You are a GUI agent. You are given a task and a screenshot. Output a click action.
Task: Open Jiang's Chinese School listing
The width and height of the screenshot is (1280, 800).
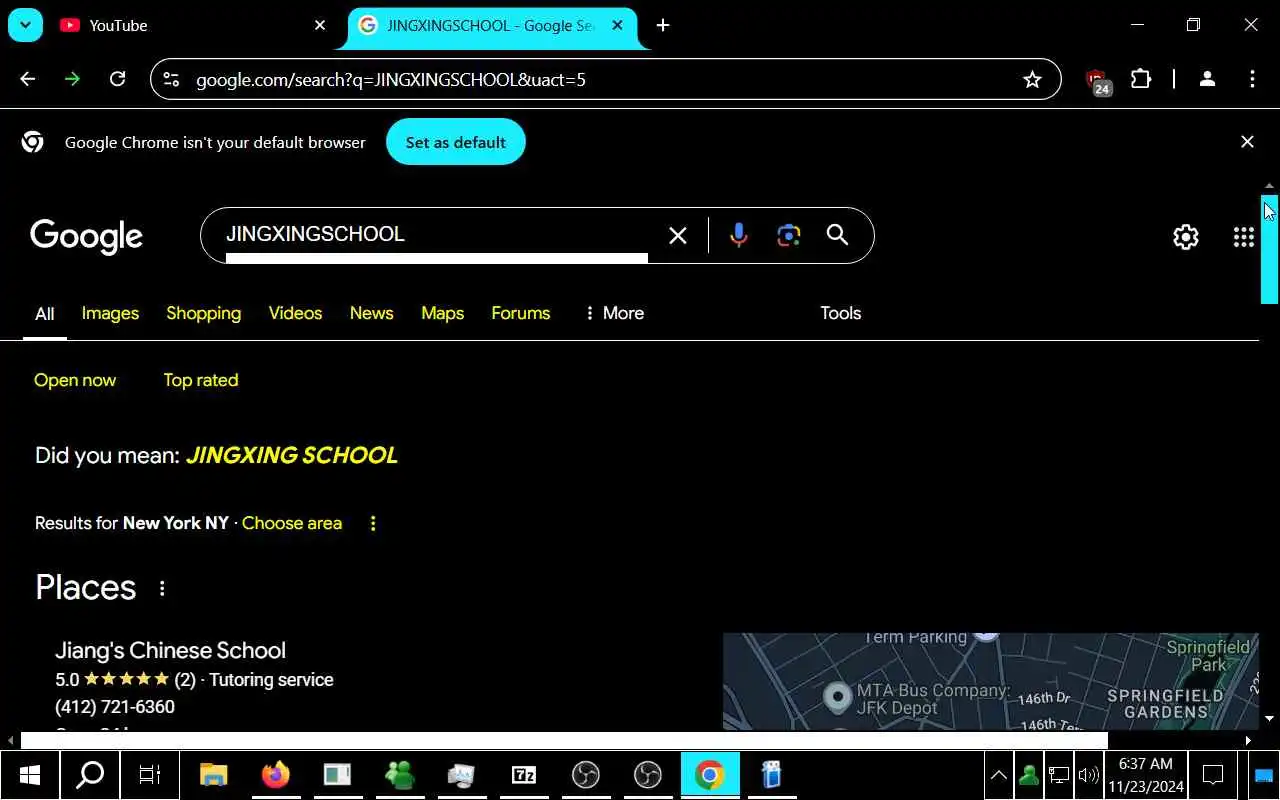click(x=170, y=650)
